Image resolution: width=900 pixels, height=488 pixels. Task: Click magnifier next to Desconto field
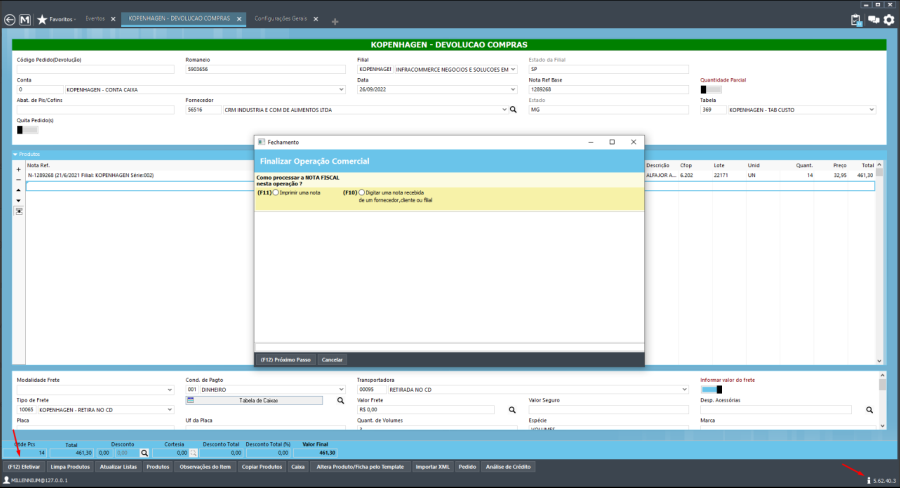145,453
